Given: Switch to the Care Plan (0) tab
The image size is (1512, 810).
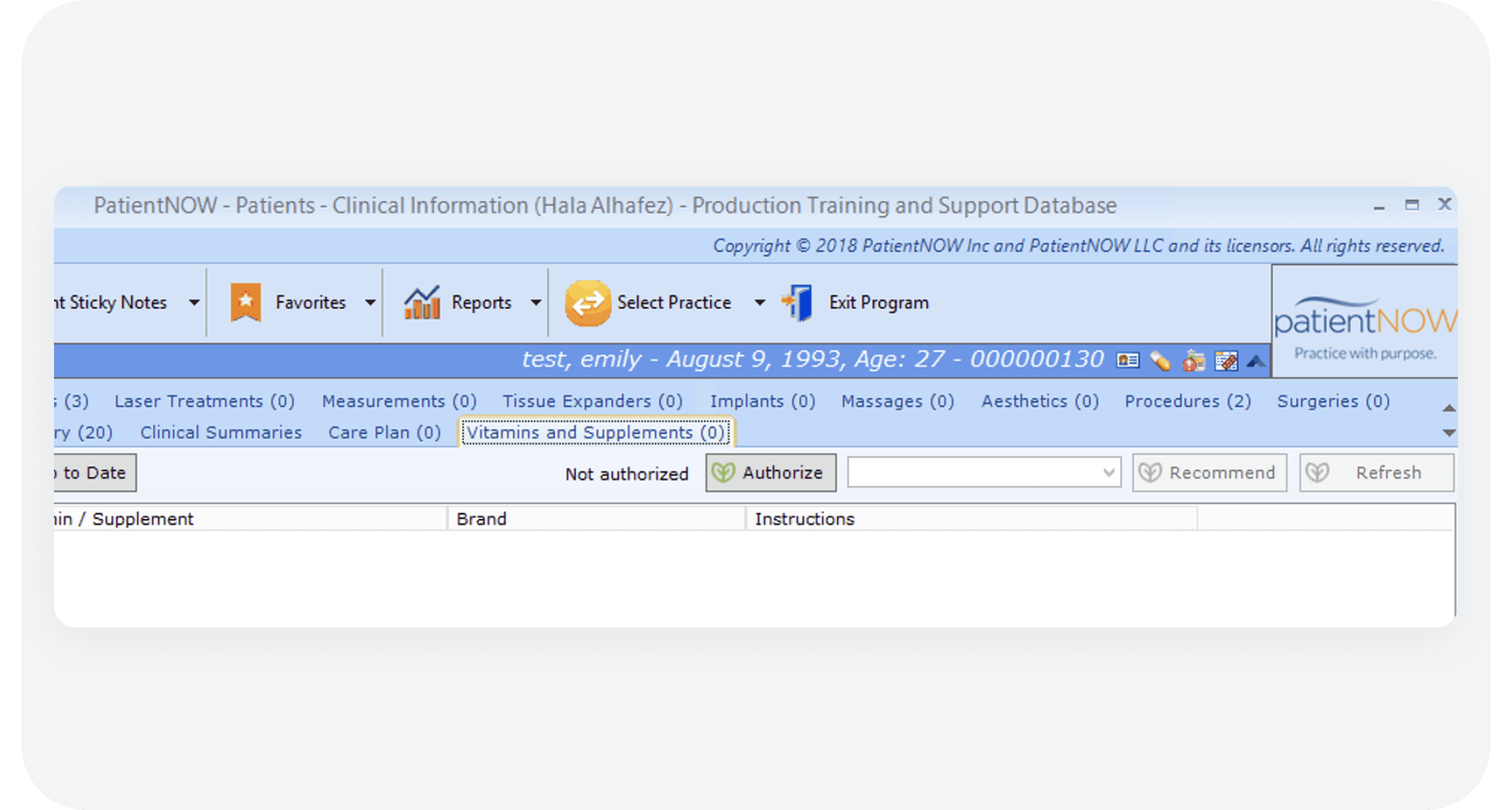Looking at the screenshot, I should coord(384,433).
